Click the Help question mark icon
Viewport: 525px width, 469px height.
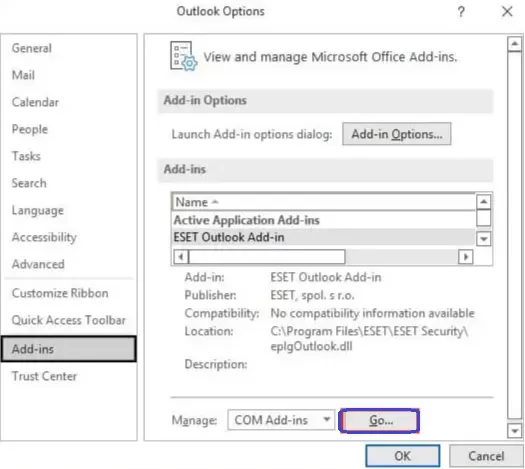(x=461, y=12)
